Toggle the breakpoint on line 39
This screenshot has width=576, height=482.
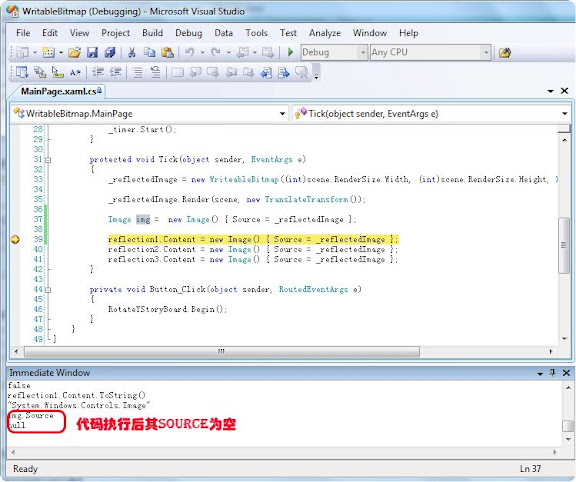pyautogui.click(x=15, y=240)
